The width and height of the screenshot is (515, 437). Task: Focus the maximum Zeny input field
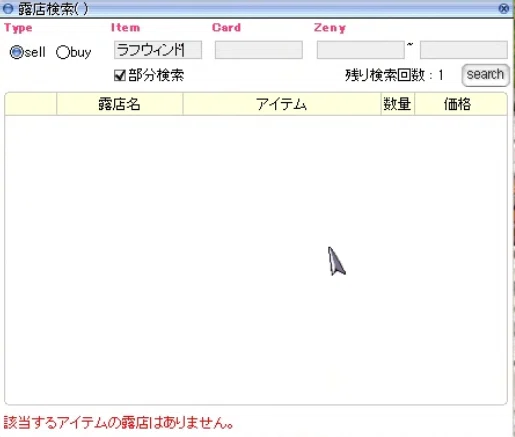pyautogui.click(x=464, y=50)
